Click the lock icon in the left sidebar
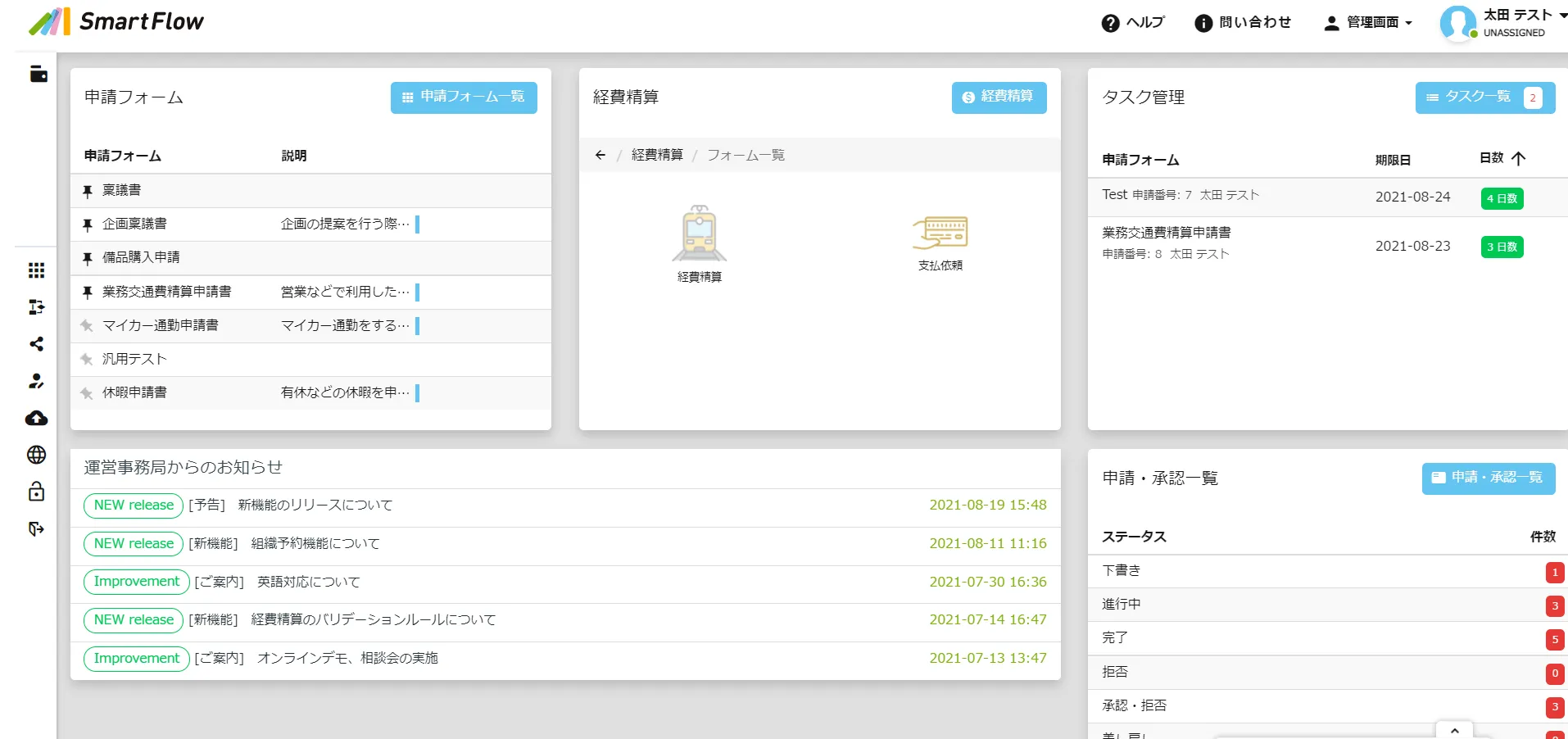 pos(36,492)
